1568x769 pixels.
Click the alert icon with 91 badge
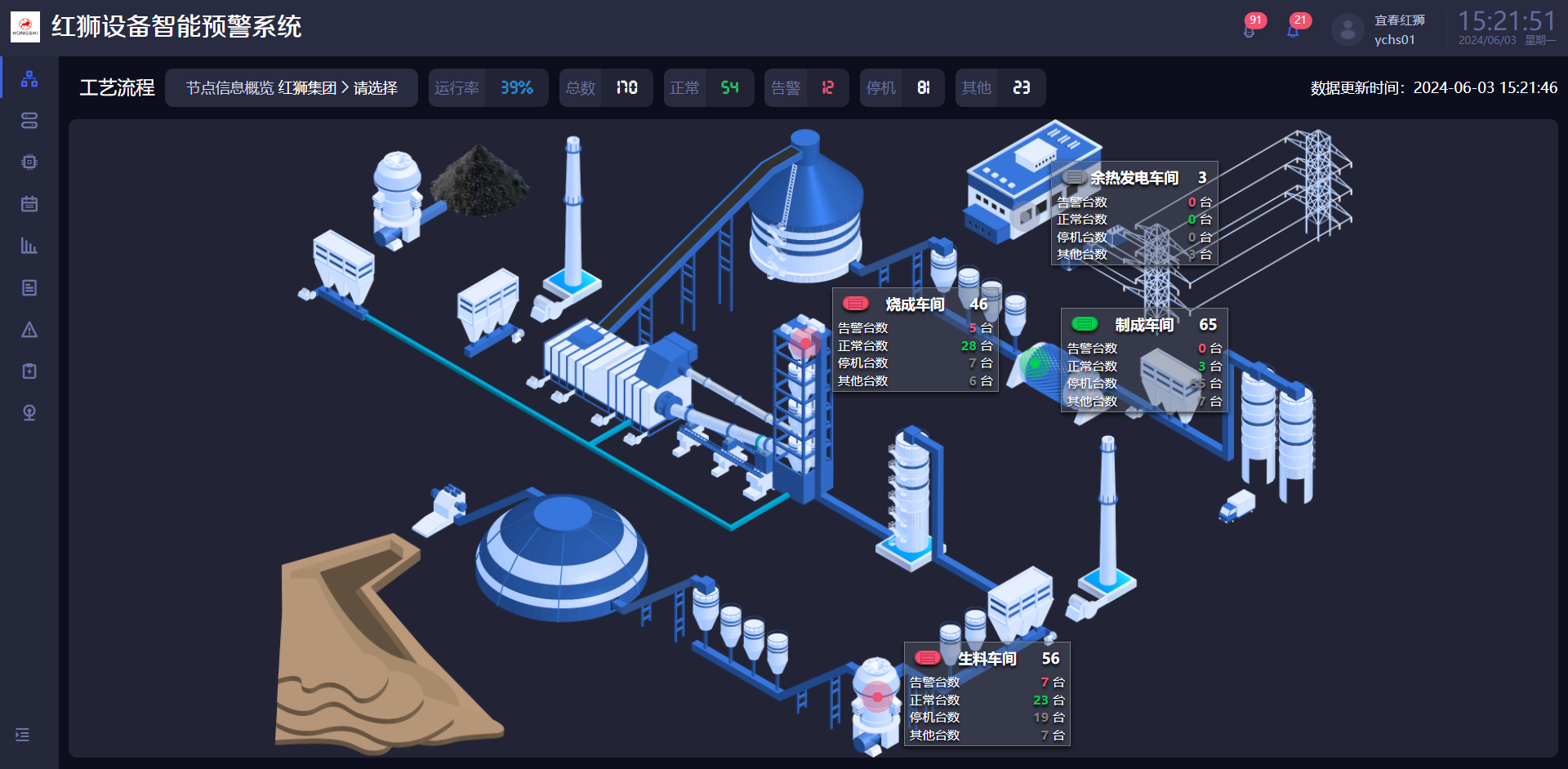1249,31
